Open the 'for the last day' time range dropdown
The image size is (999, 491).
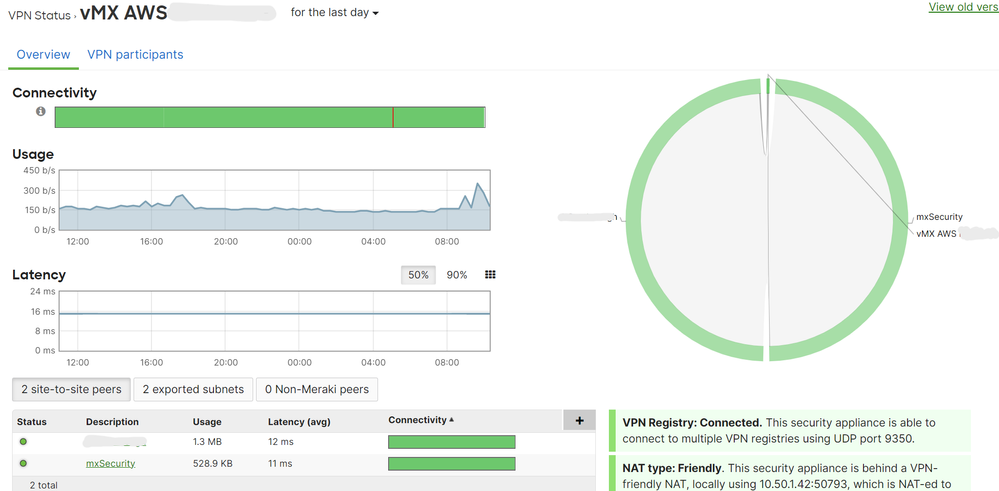[x=334, y=13]
